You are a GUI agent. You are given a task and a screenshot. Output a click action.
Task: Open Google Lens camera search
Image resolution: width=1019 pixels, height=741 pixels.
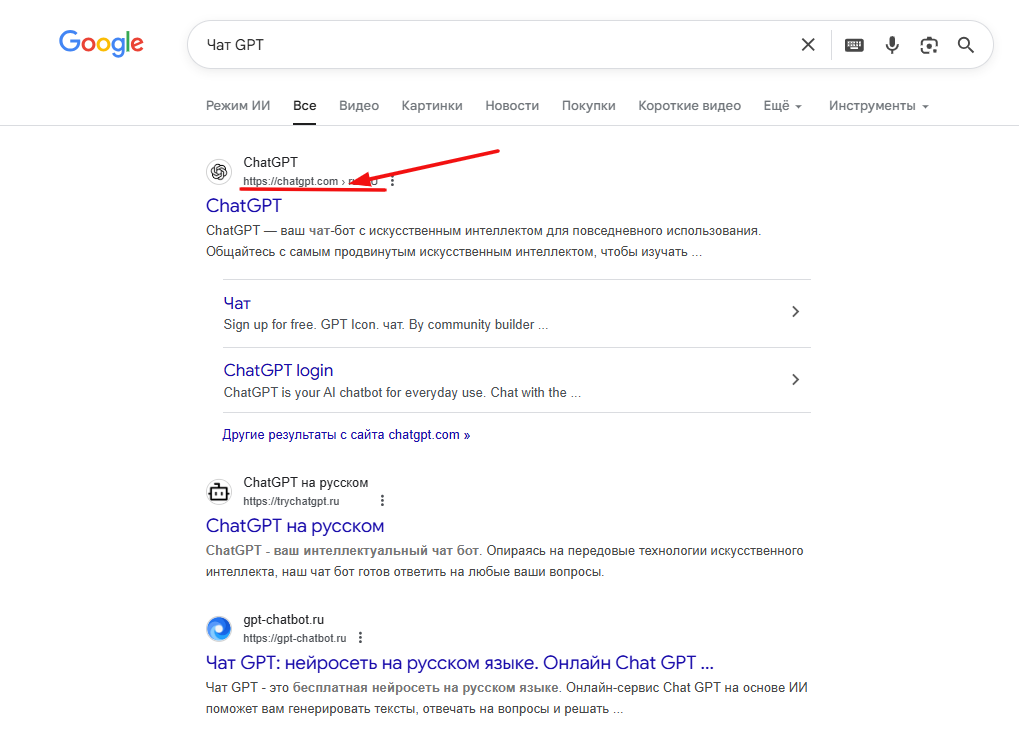coord(928,44)
